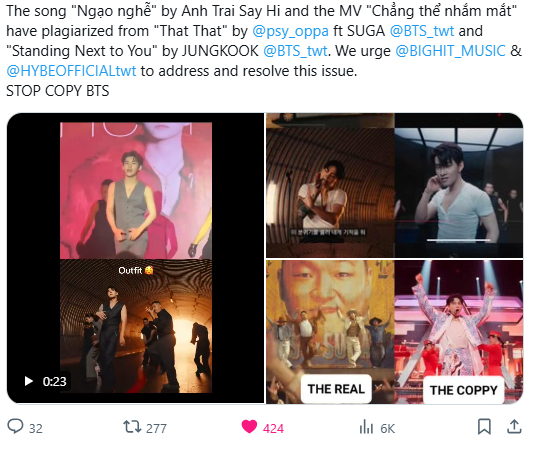Toggle the bookmark icon
Viewport: 538px width, 449px height.
tap(484, 427)
